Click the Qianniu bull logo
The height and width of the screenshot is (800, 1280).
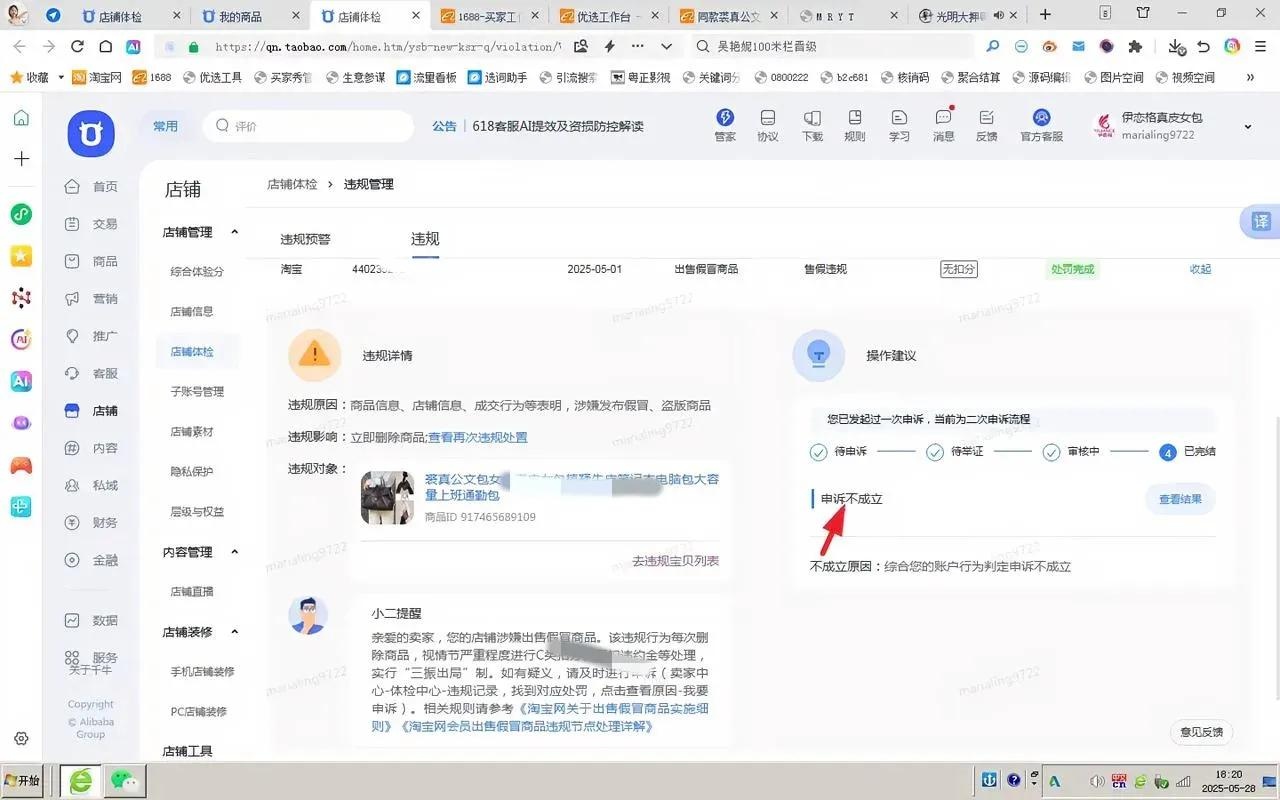91,133
